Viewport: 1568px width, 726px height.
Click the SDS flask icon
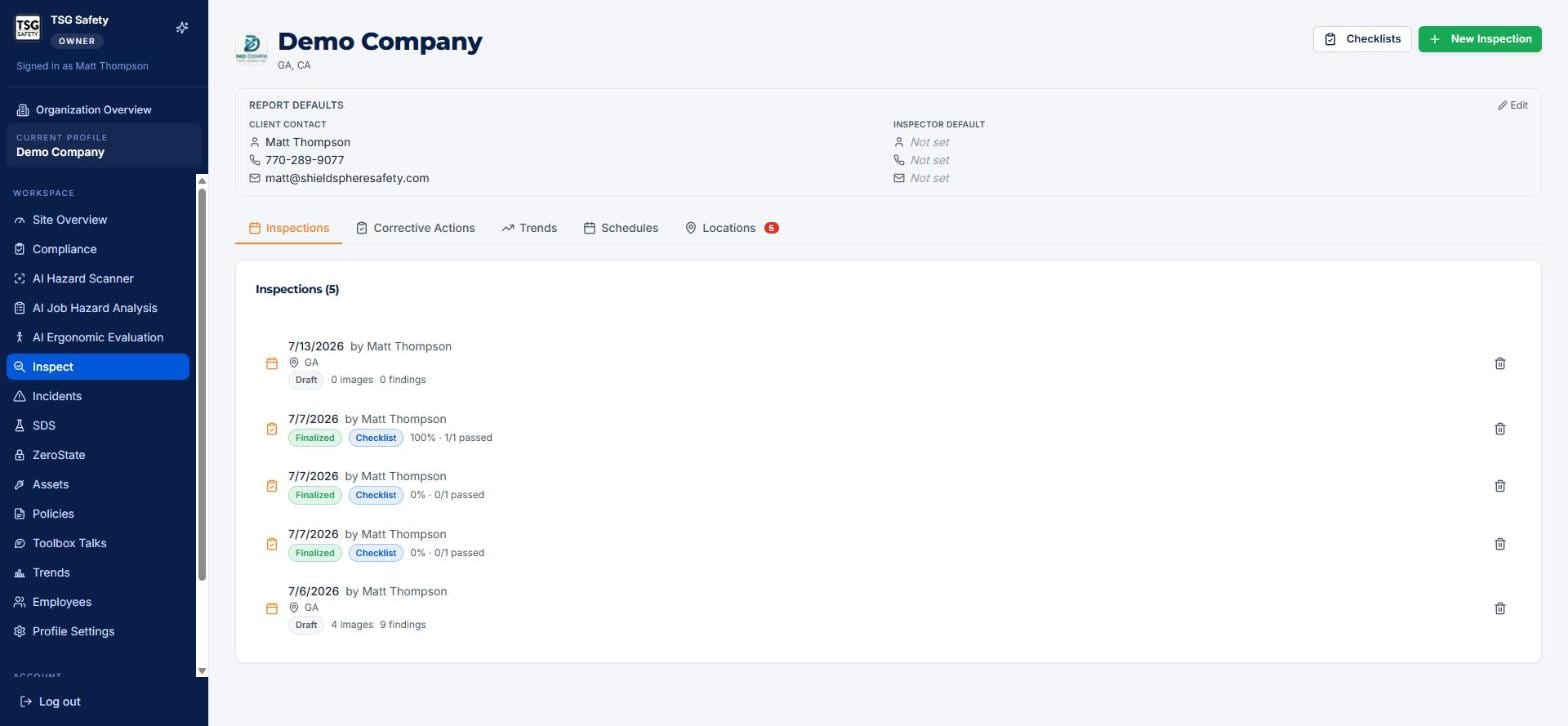[x=19, y=426]
